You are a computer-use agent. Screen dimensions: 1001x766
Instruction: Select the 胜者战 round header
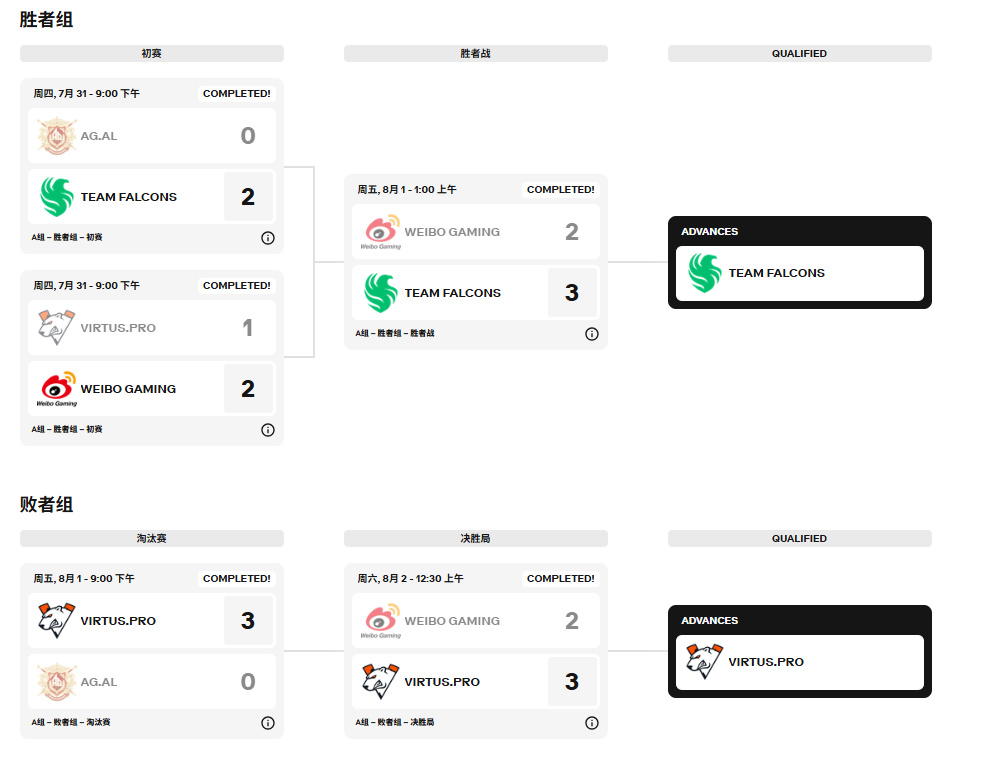click(476, 54)
